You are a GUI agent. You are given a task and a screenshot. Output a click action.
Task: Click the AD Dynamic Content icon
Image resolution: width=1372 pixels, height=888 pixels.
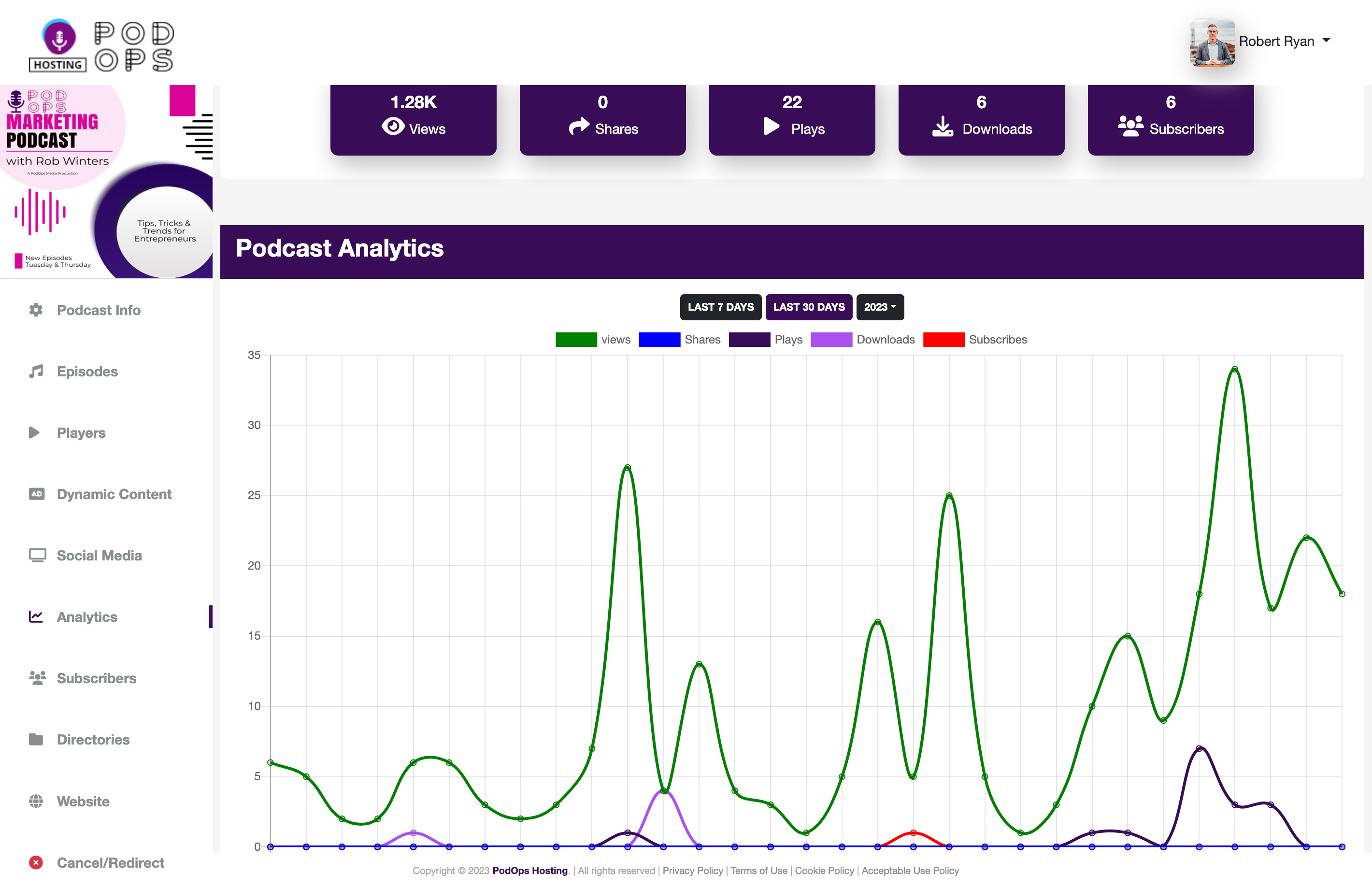pyautogui.click(x=36, y=494)
